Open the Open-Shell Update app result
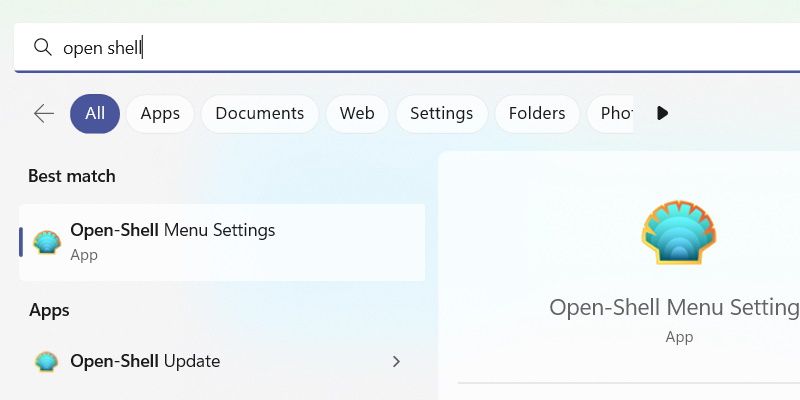The image size is (800, 400). point(222,361)
